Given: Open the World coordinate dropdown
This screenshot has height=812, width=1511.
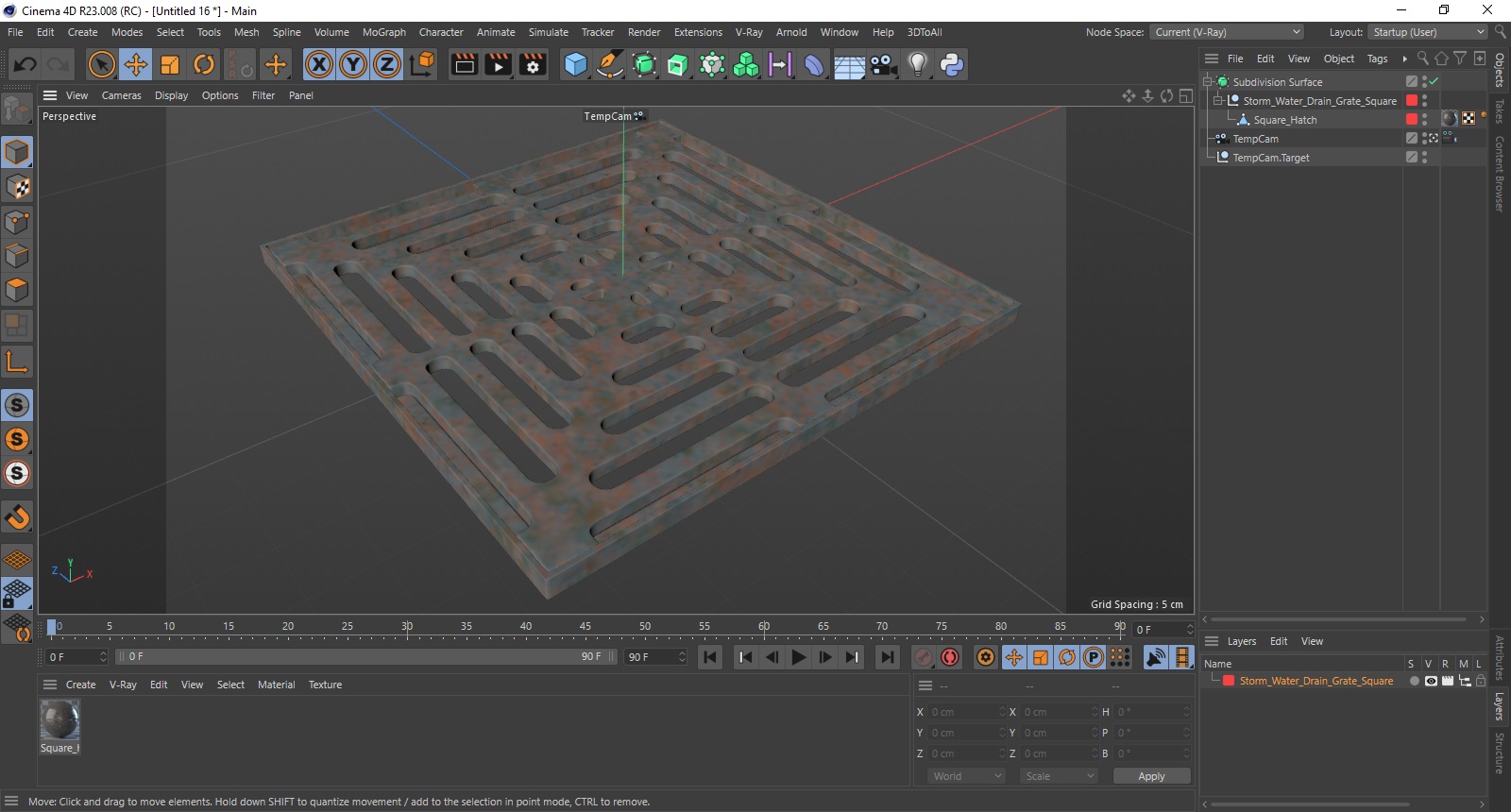Looking at the screenshot, I should 968,776.
